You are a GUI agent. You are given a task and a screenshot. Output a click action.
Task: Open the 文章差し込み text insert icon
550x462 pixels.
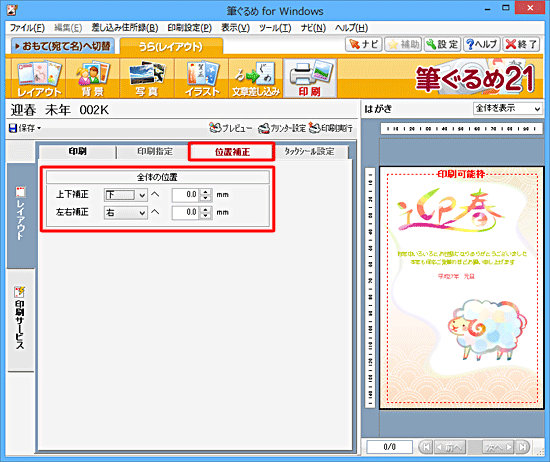pos(256,79)
